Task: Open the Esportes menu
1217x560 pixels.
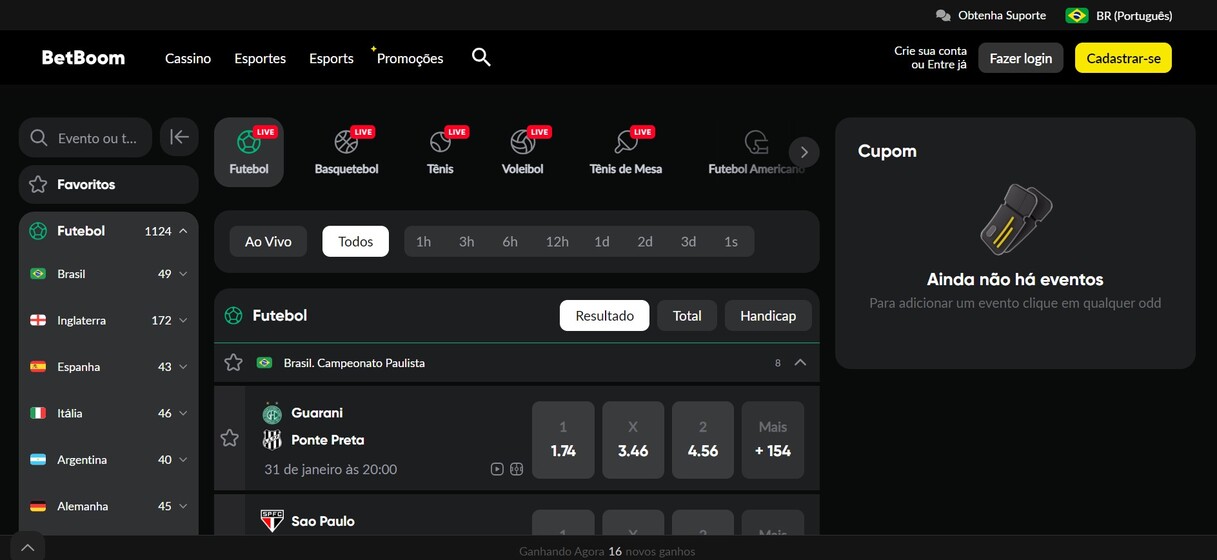Action: click(260, 58)
